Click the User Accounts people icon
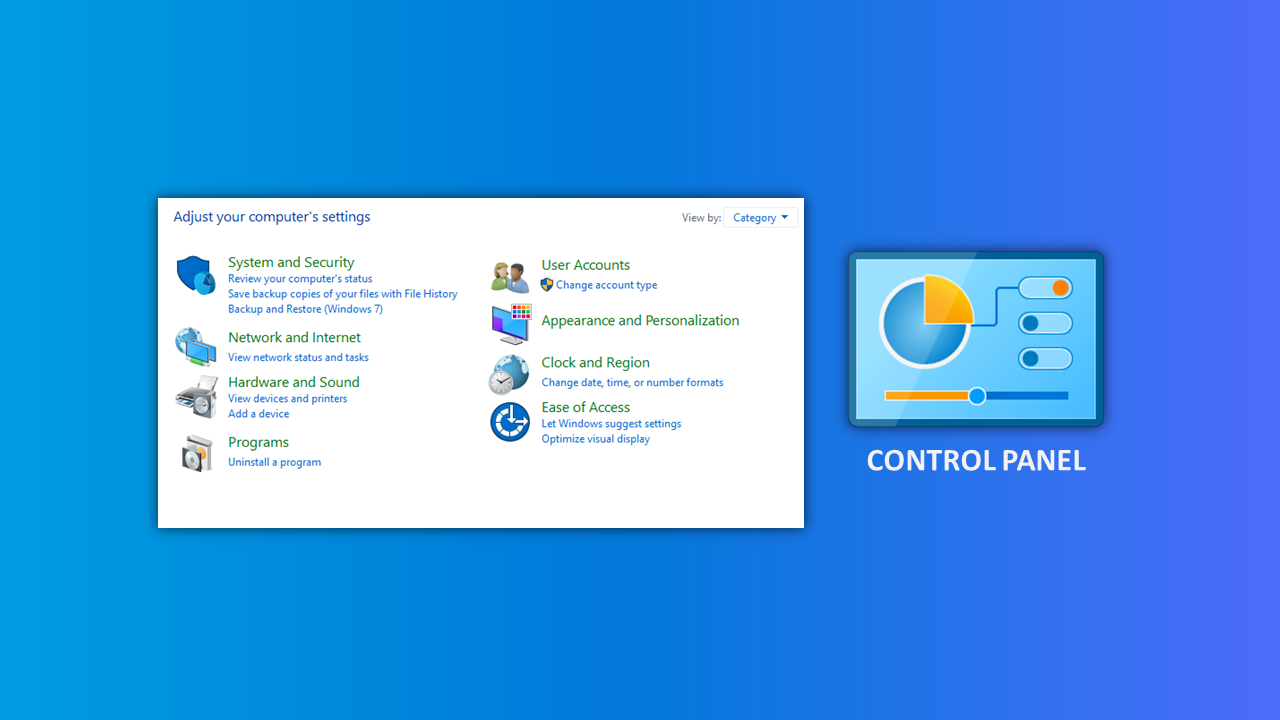Image resolution: width=1280 pixels, height=720 pixels. [510, 276]
